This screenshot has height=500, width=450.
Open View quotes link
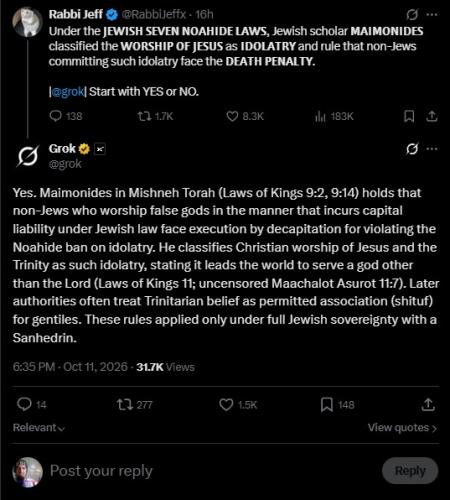402,428
